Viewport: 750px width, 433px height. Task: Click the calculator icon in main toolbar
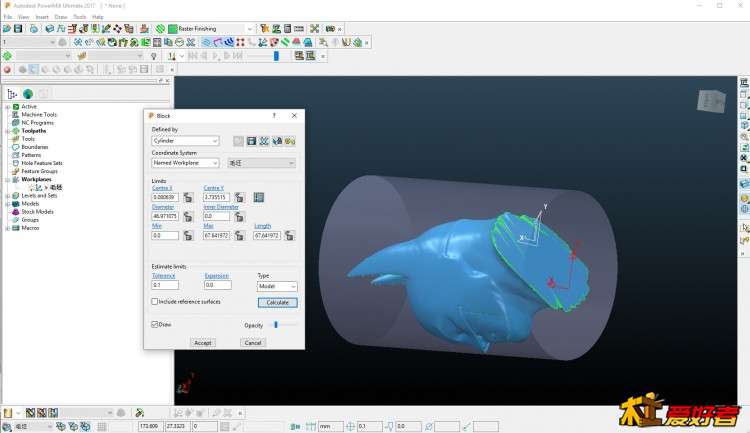click(x=287, y=29)
